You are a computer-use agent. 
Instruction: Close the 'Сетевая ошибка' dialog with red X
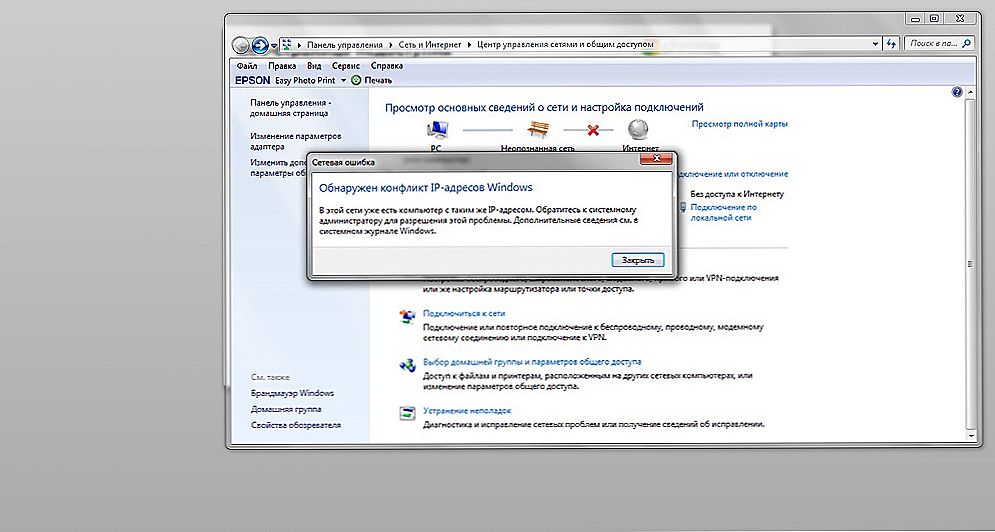click(656, 159)
